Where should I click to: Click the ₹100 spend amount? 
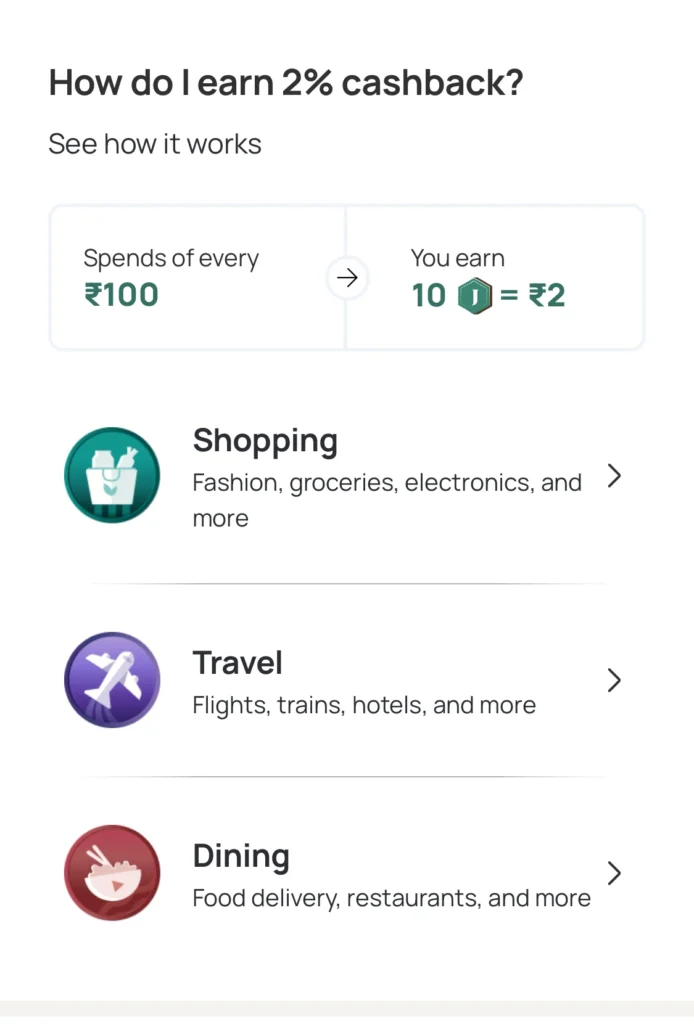[x=121, y=295]
